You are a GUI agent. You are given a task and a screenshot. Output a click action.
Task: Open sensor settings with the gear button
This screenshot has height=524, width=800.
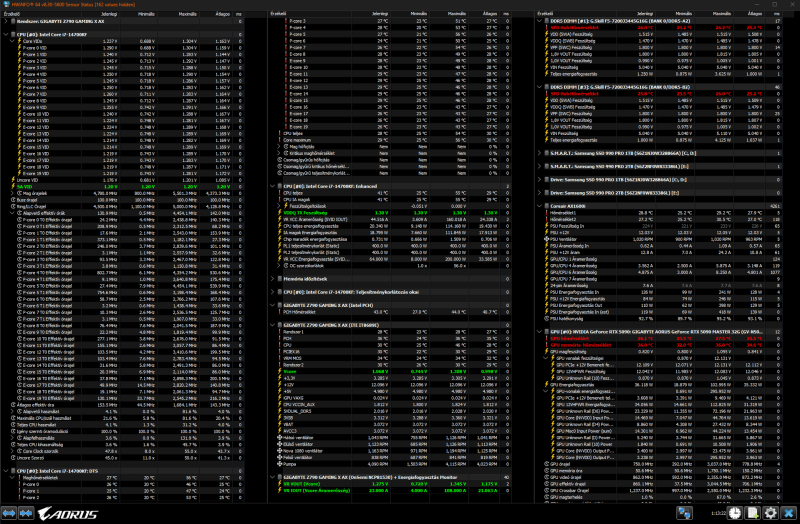[771, 513]
